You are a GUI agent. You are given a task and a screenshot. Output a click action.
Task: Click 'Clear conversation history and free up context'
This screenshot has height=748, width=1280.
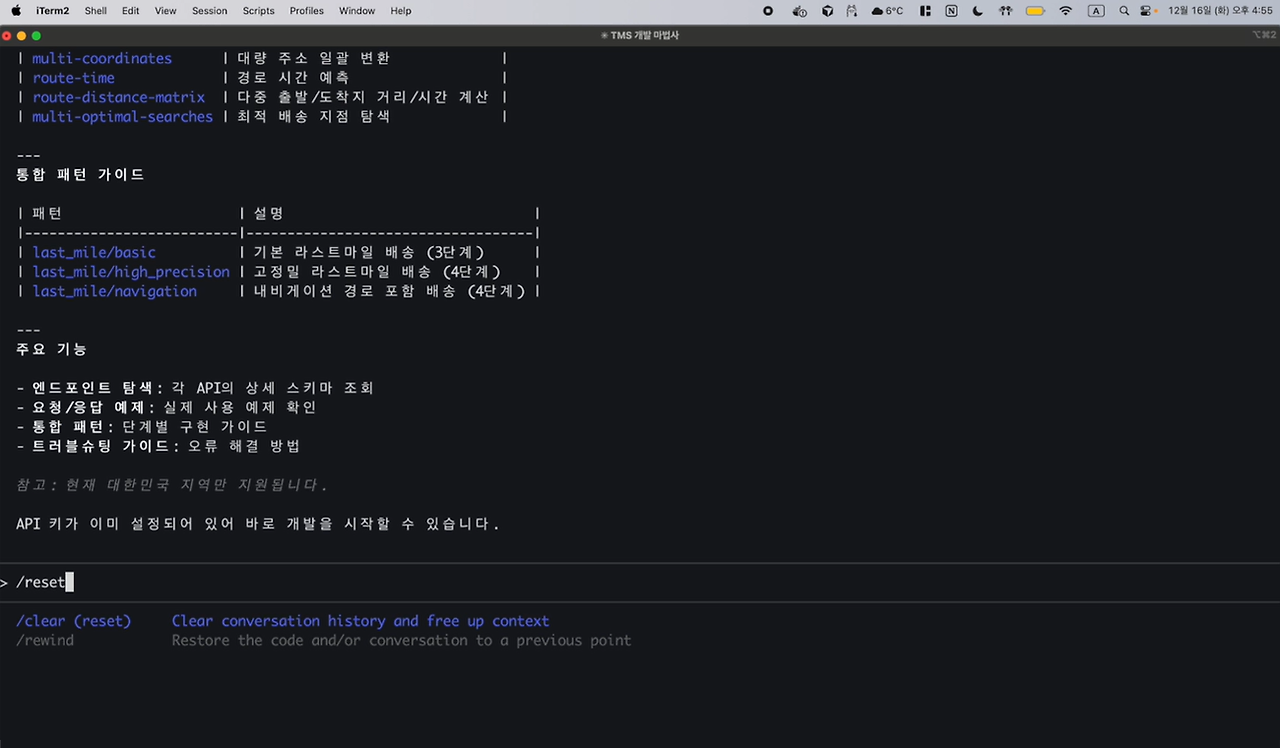tap(360, 621)
